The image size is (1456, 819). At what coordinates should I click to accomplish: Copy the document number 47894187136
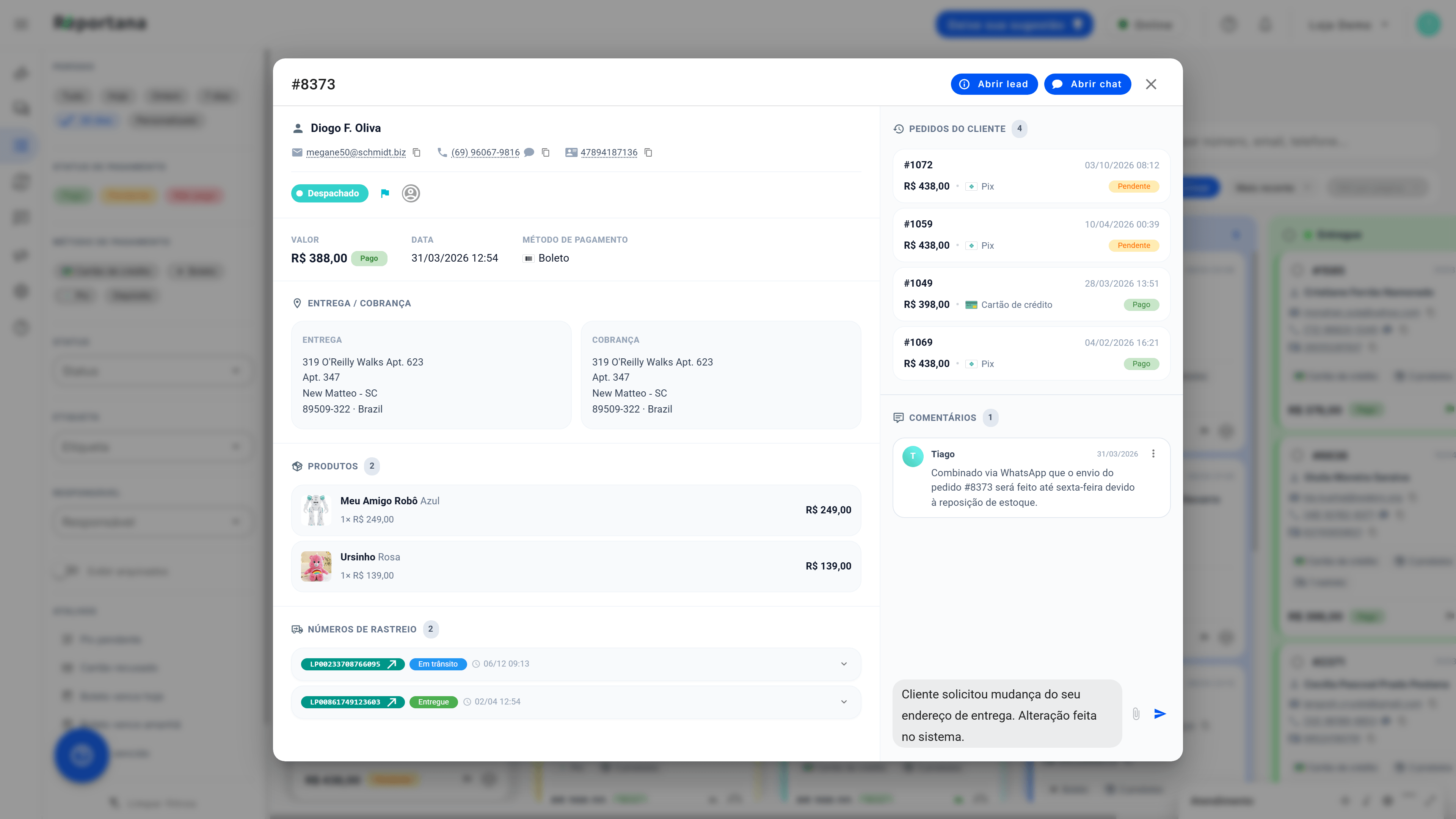(648, 152)
